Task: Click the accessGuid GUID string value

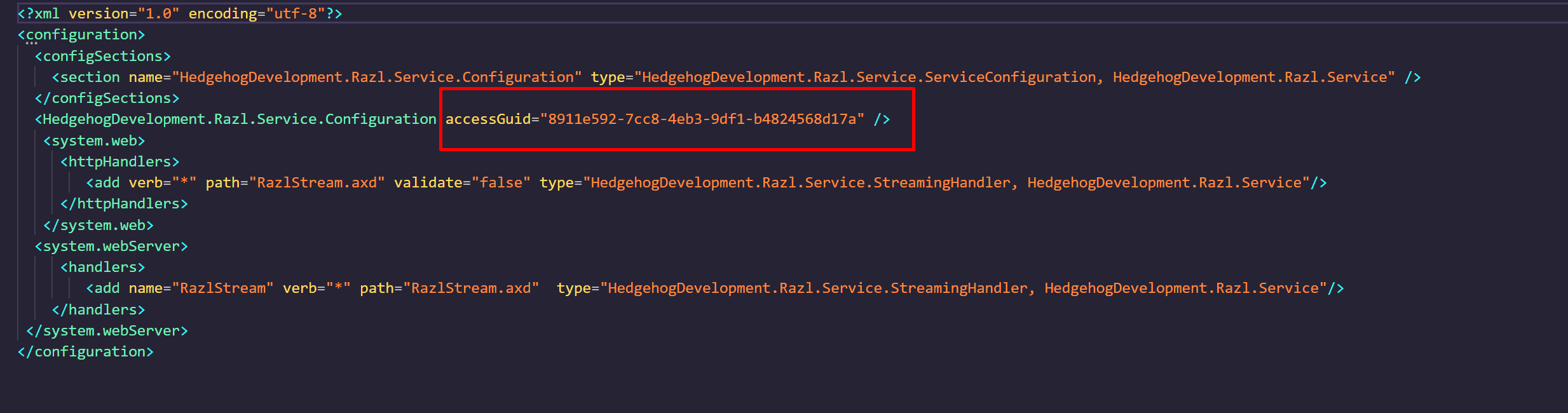Action: [x=702, y=119]
